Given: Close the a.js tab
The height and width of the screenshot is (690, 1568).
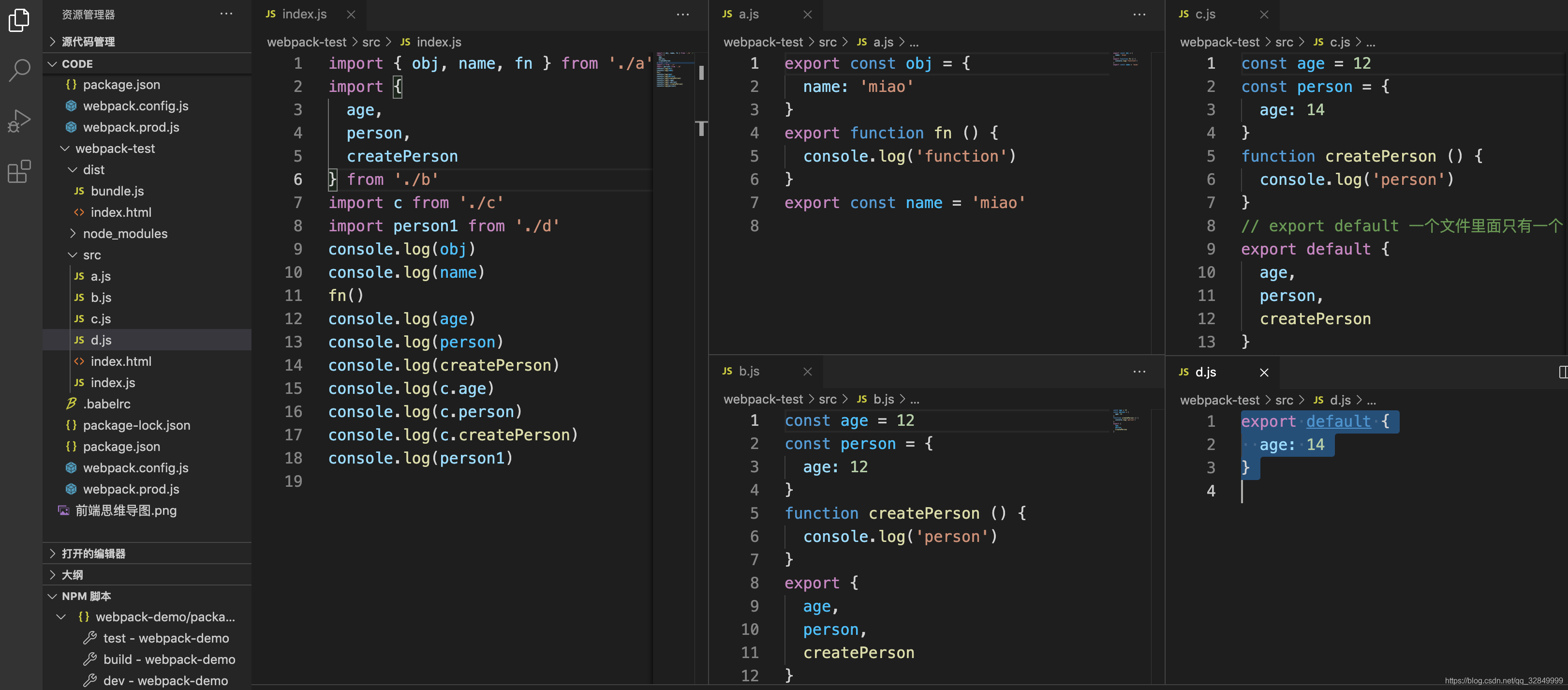Looking at the screenshot, I should (x=808, y=15).
